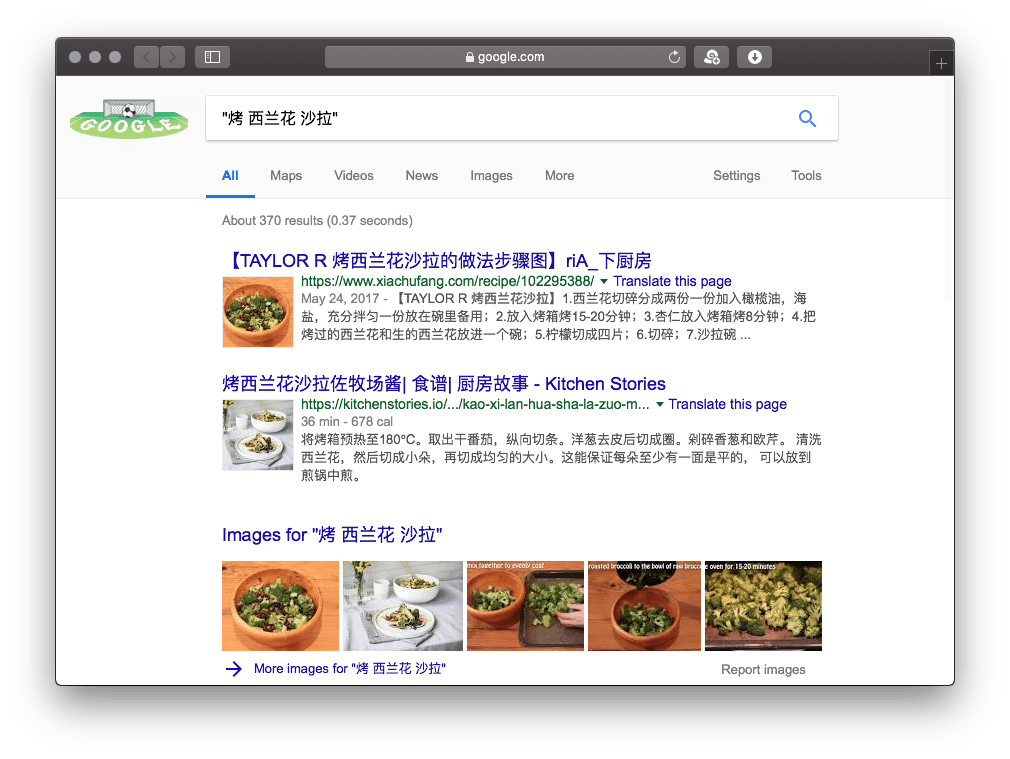1010x759 pixels.
Task: Click the Safari forward arrow button
Action: click(172, 57)
